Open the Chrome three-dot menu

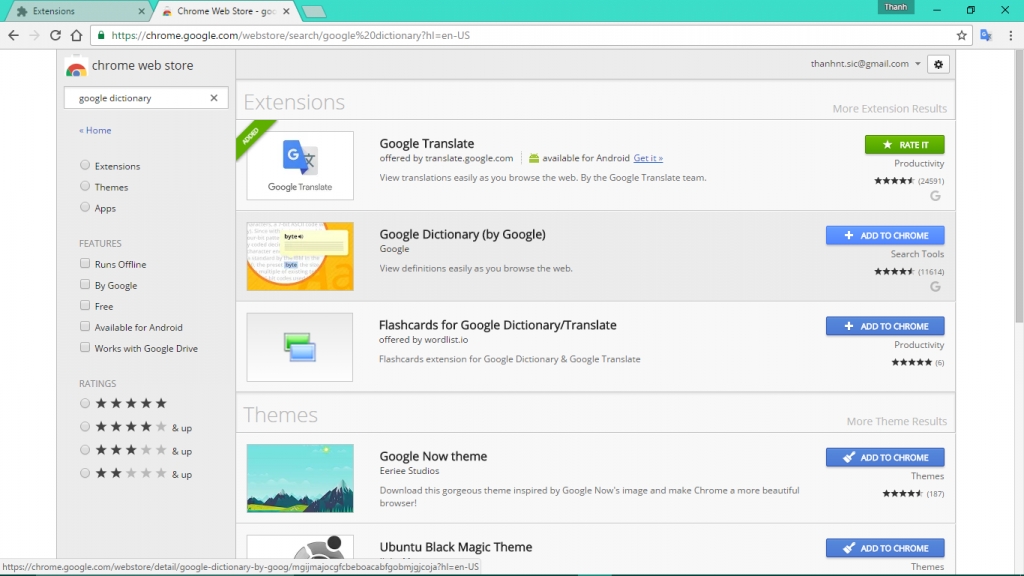[x=1010, y=35]
